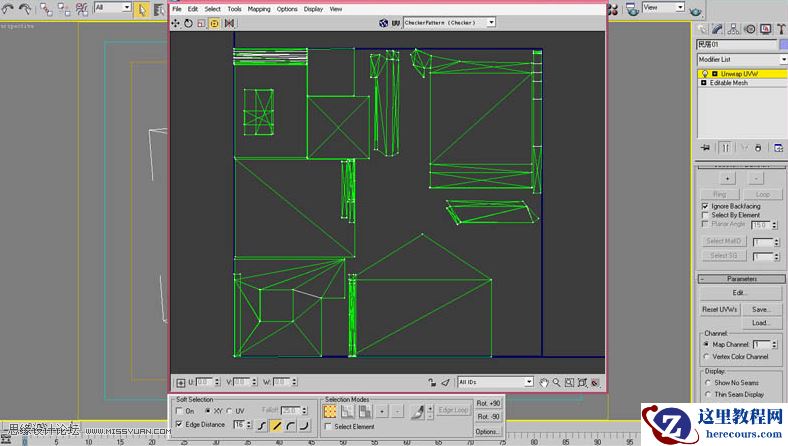Expand the Unwrap UVW sub-objects
788x446 pixels.
(x=715, y=74)
